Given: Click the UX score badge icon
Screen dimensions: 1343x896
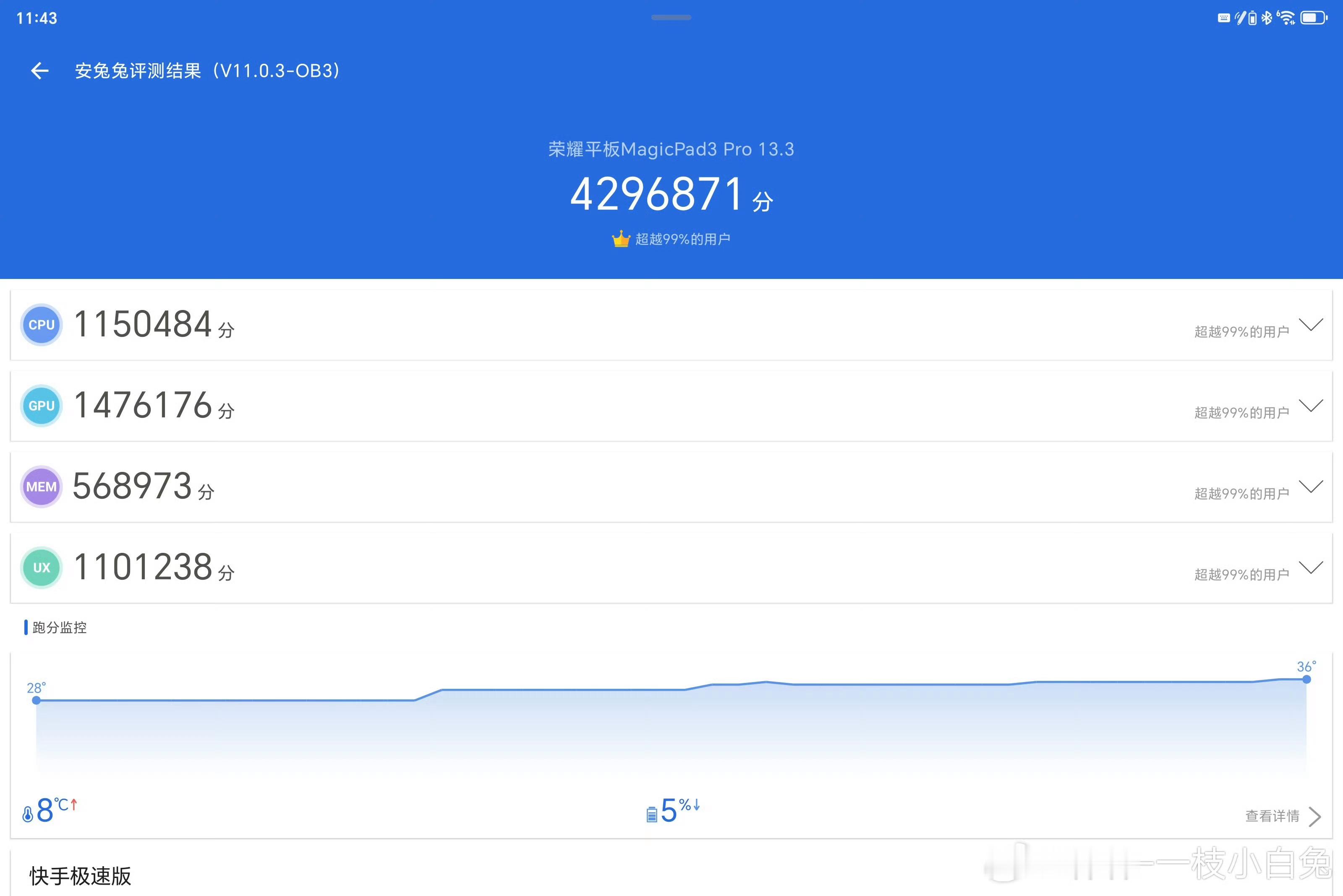Looking at the screenshot, I should 41,568.
